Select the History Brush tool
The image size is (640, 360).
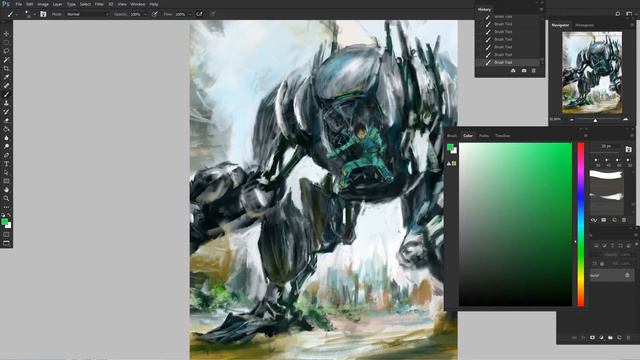(x=6, y=111)
